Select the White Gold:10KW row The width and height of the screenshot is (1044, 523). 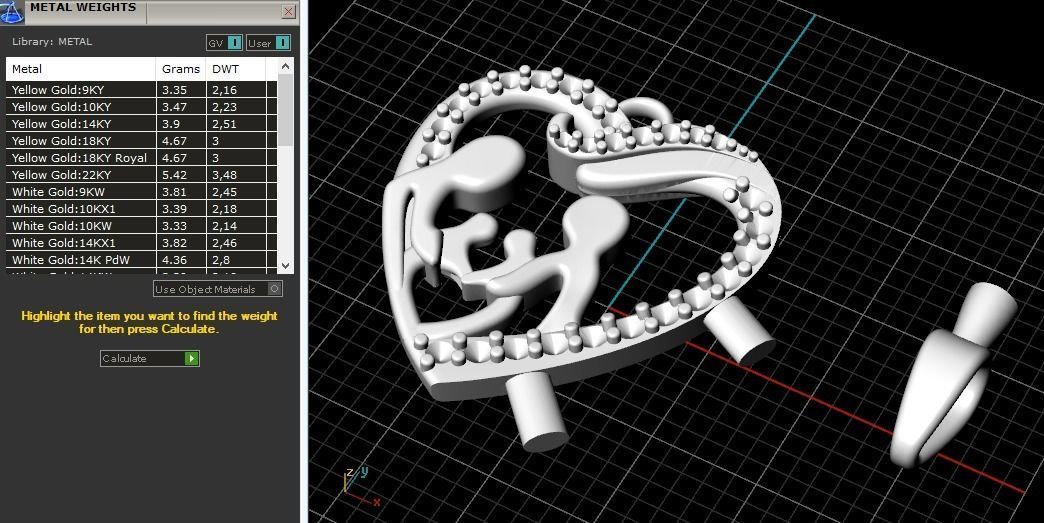[x=141, y=226]
